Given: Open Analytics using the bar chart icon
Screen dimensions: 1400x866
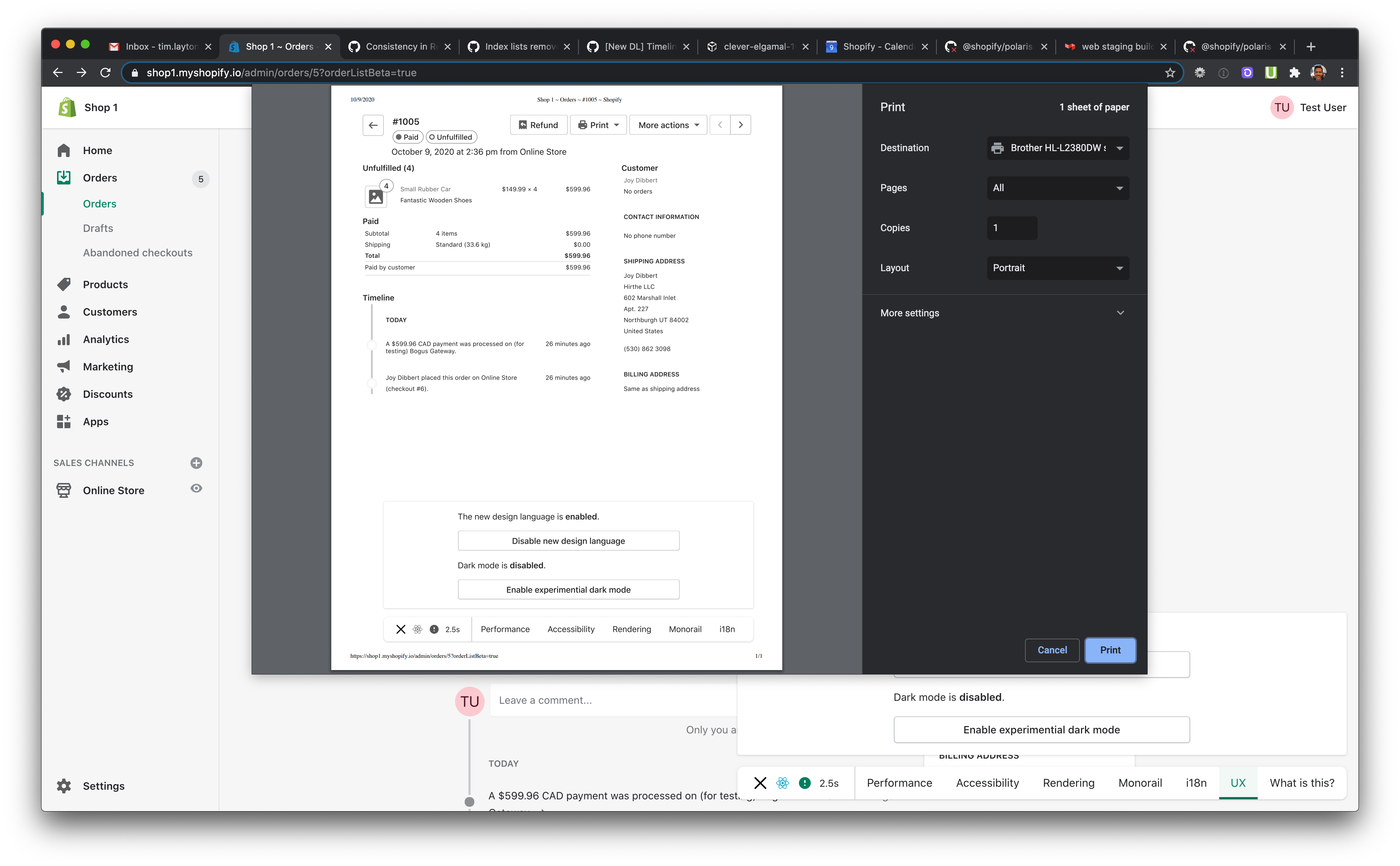Looking at the screenshot, I should [x=64, y=339].
